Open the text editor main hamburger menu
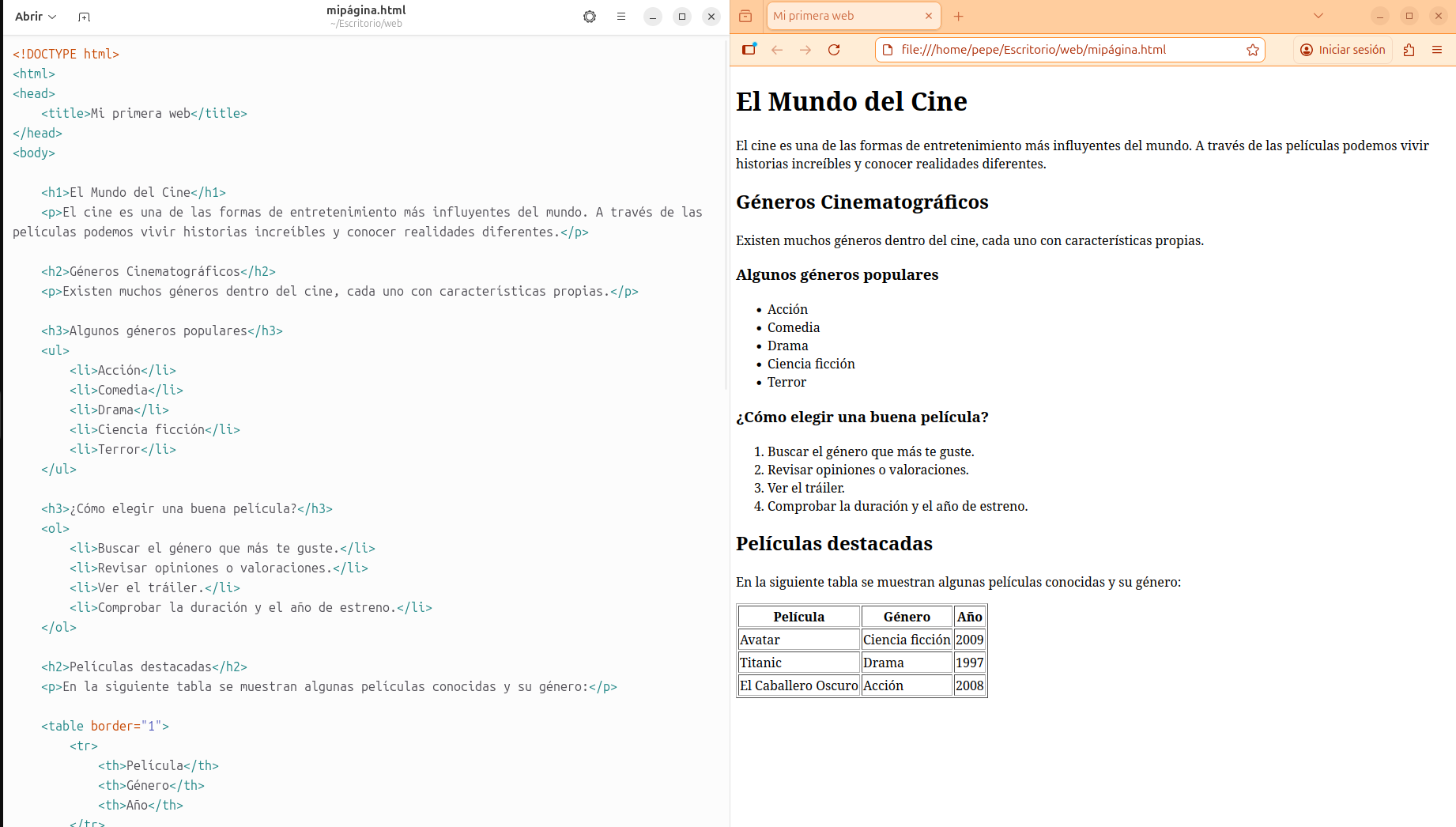 (621, 17)
